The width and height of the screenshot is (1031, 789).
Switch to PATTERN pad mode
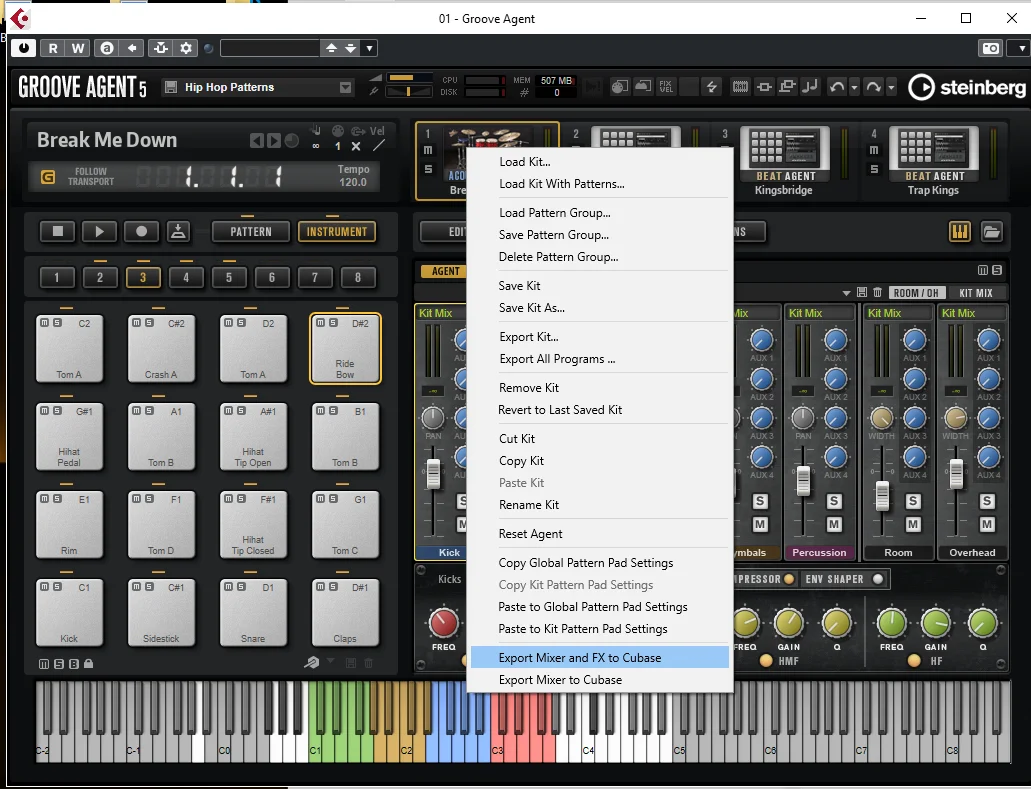[251, 231]
